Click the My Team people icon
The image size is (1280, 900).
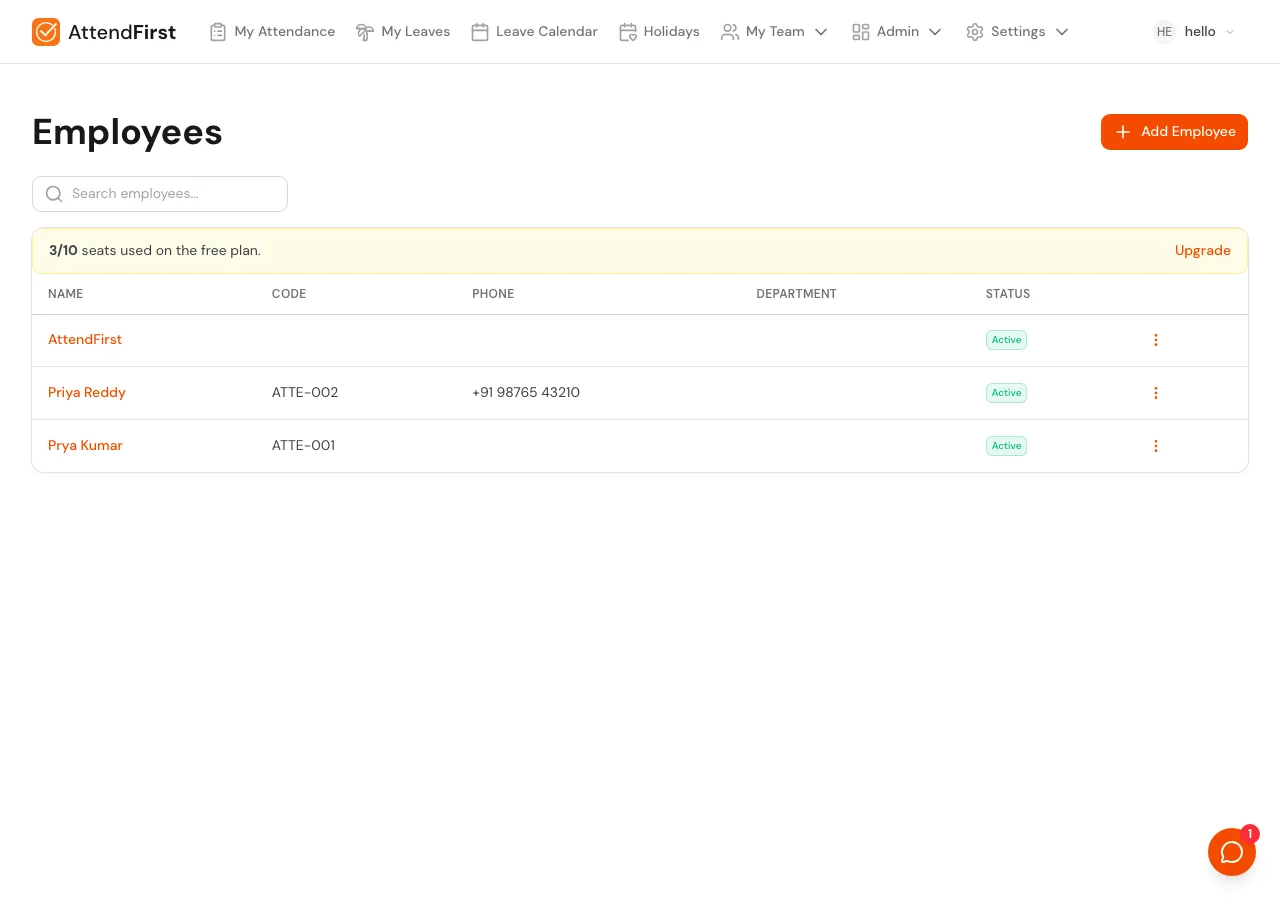[730, 32]
